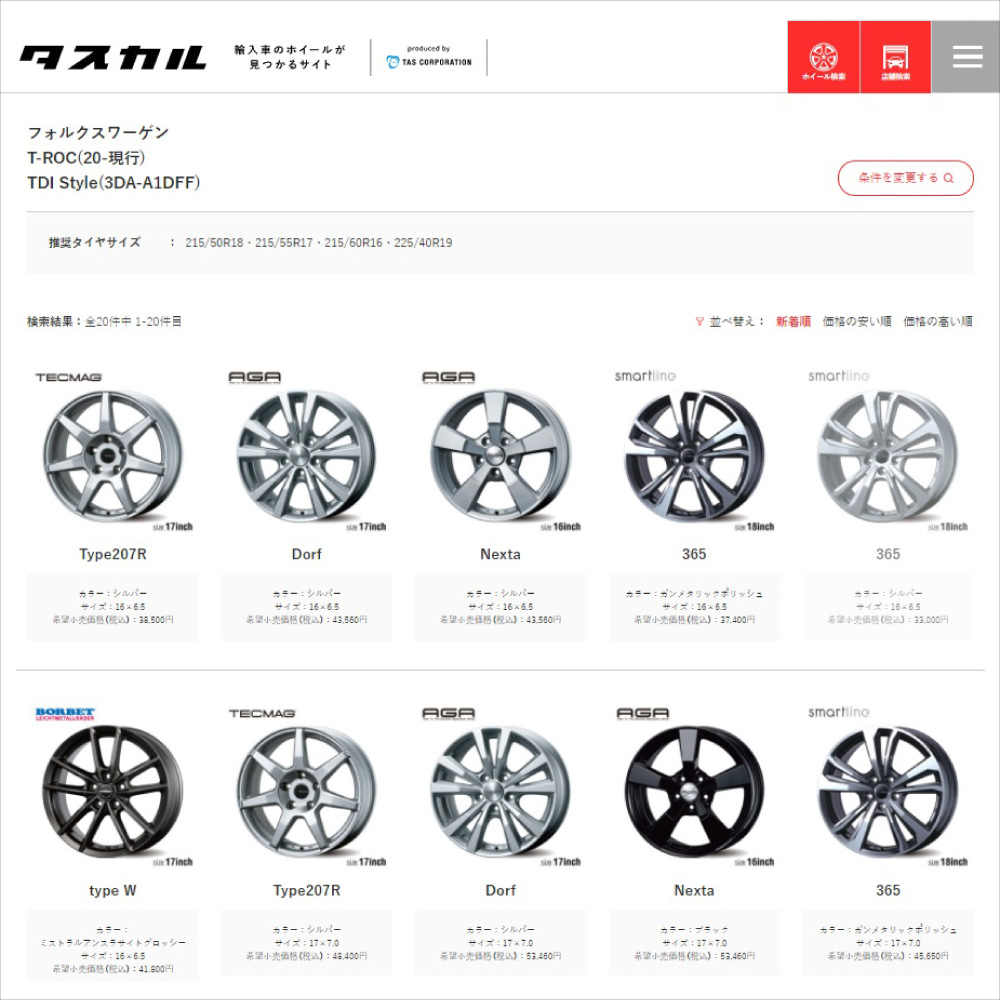Image resolution: width=1000 pixels, height=1000 pixels.
Task: Click the sort filter funnel icon
Action: (700, 321)
